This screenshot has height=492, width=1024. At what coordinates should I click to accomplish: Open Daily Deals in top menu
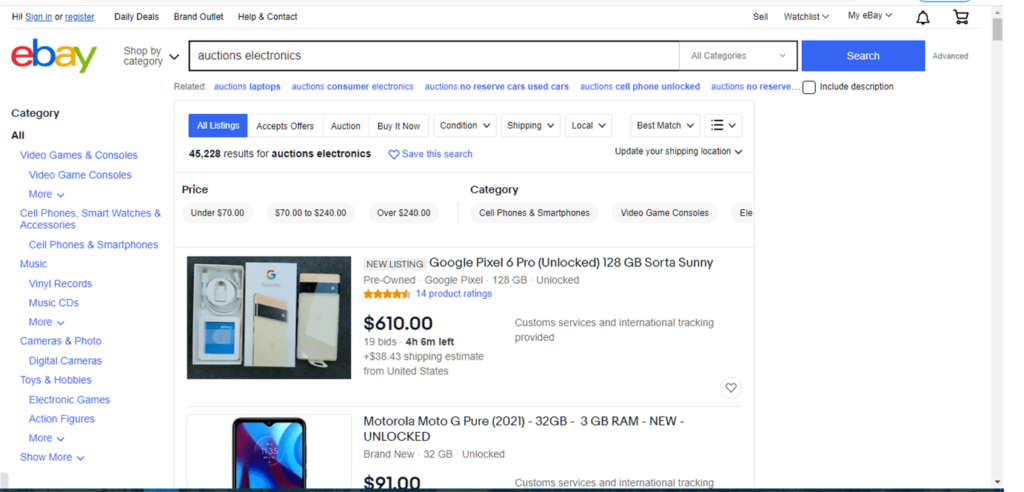[x=136, y=17]
